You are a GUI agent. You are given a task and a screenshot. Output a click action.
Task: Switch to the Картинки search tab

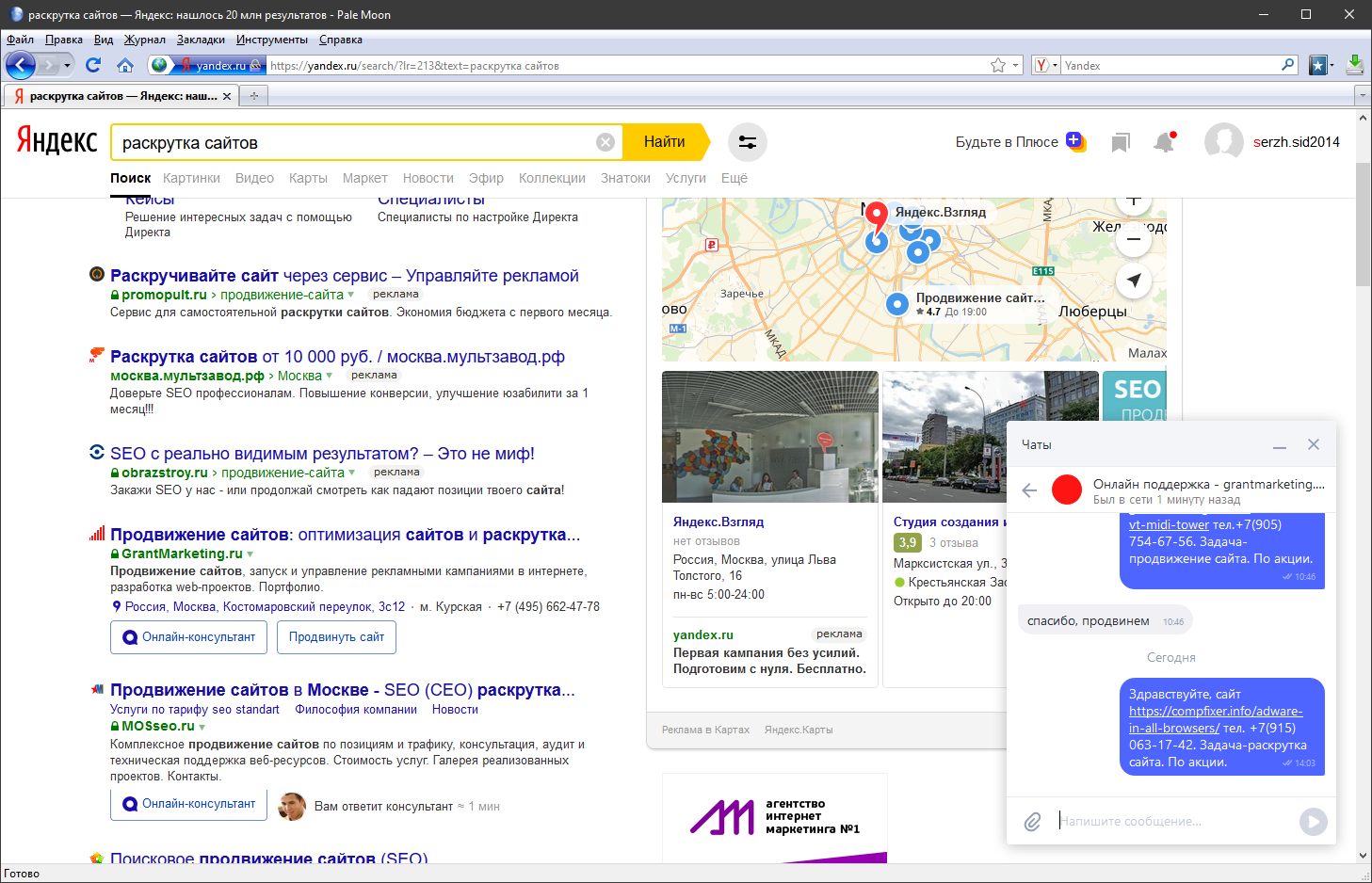tap(191, 178)
